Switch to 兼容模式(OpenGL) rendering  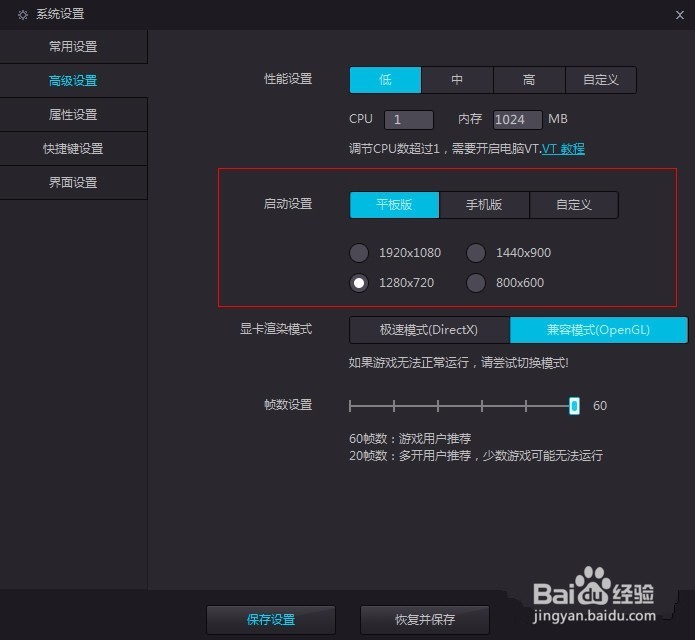tap(599, 330)
